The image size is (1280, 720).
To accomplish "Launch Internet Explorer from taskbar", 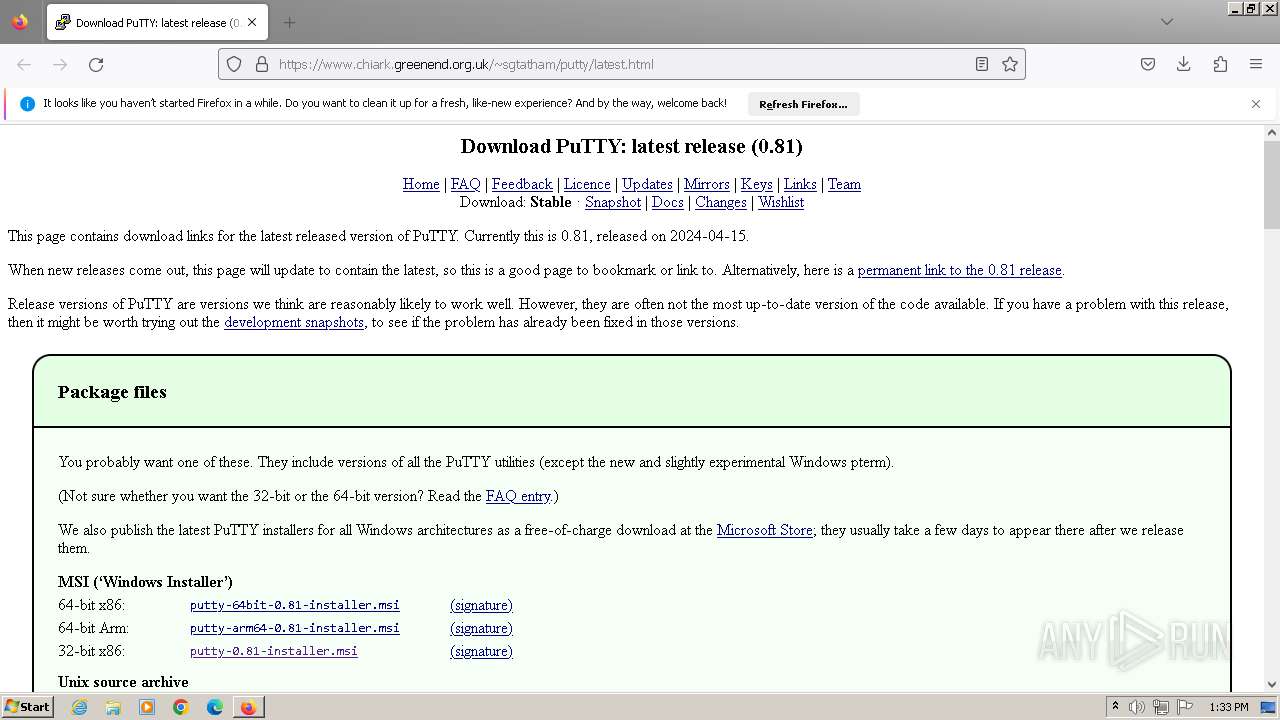I will coord(79,707).
